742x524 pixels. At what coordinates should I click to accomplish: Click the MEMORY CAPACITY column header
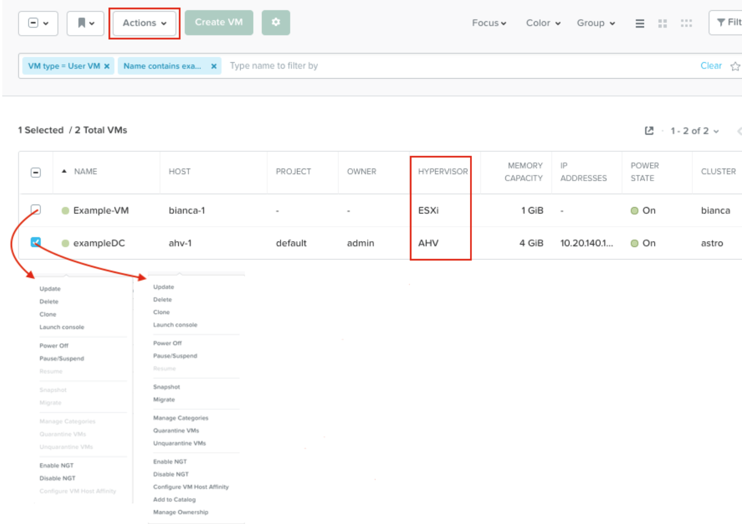[523, 172]
